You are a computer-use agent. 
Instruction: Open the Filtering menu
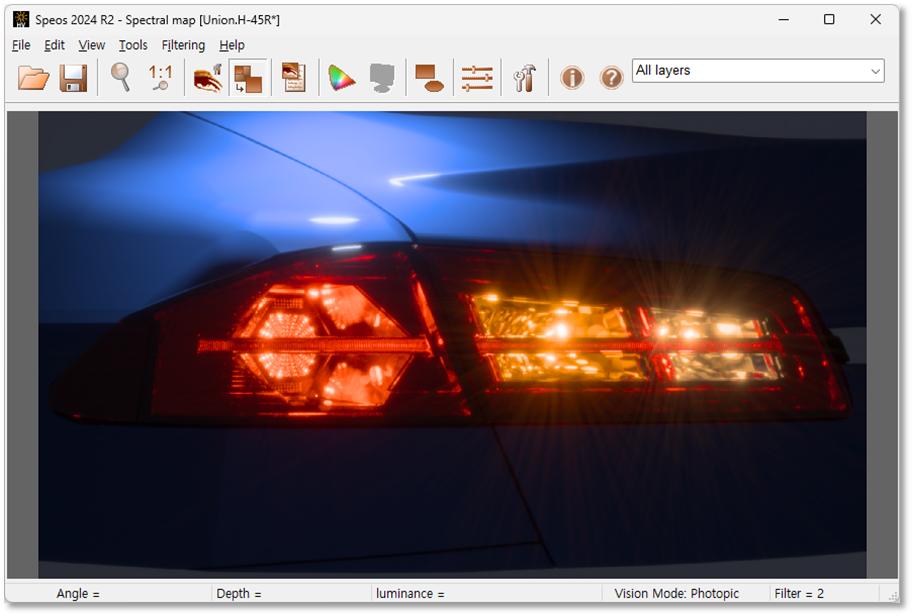point(183,45)
